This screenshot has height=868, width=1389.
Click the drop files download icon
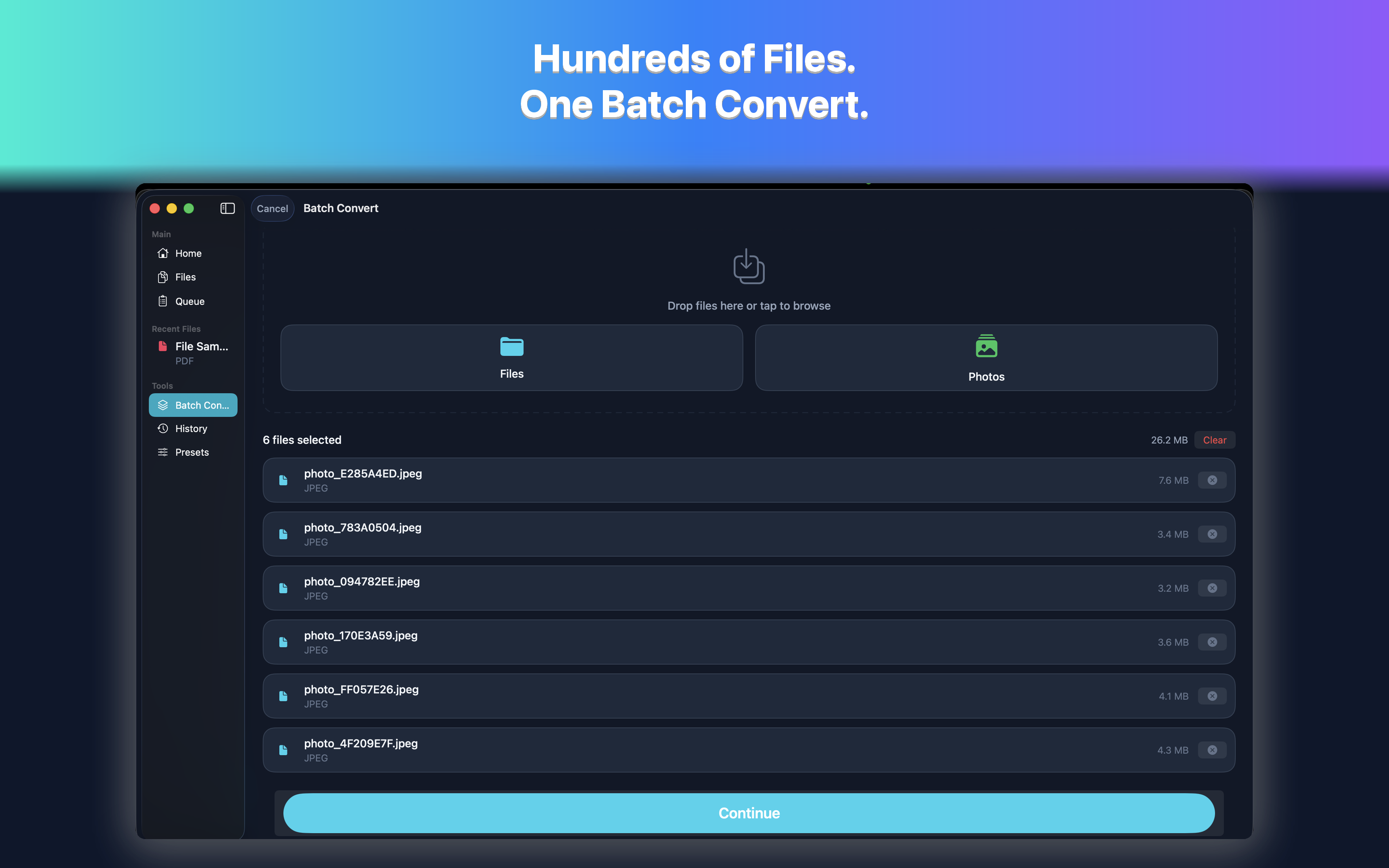click(749, 266)
